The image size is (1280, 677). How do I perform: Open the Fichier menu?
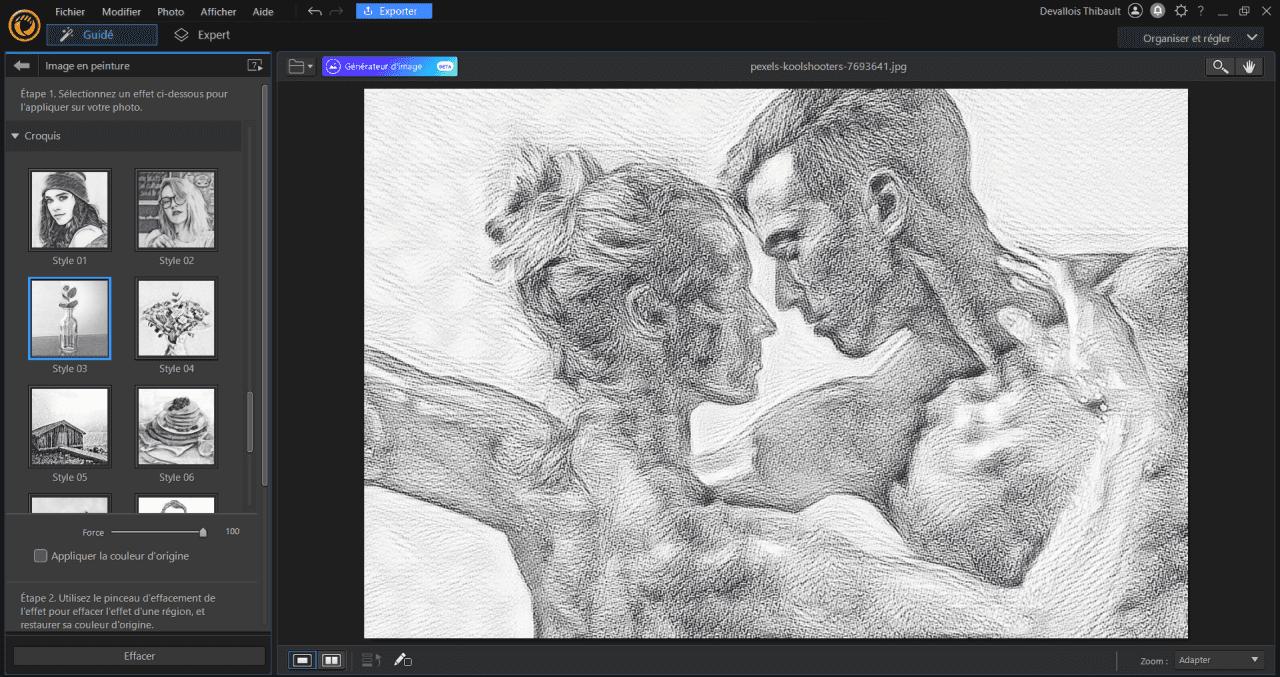[x=69, y=11]
